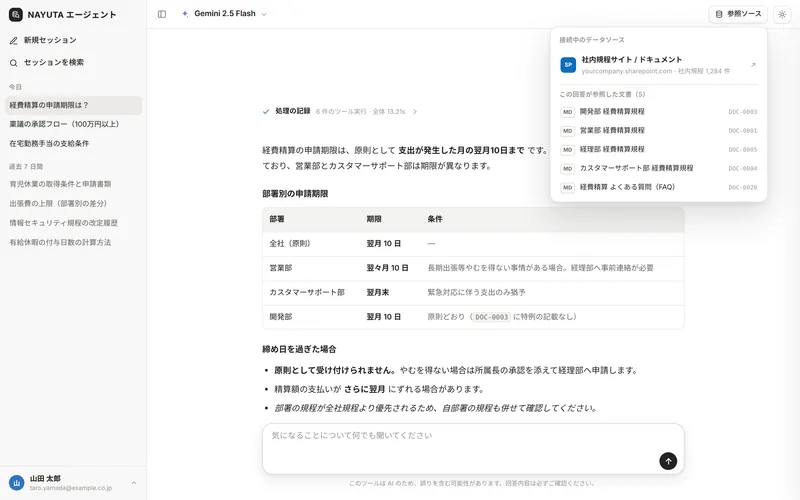Click DOC-0001 code in source list

tap(742, 131)
